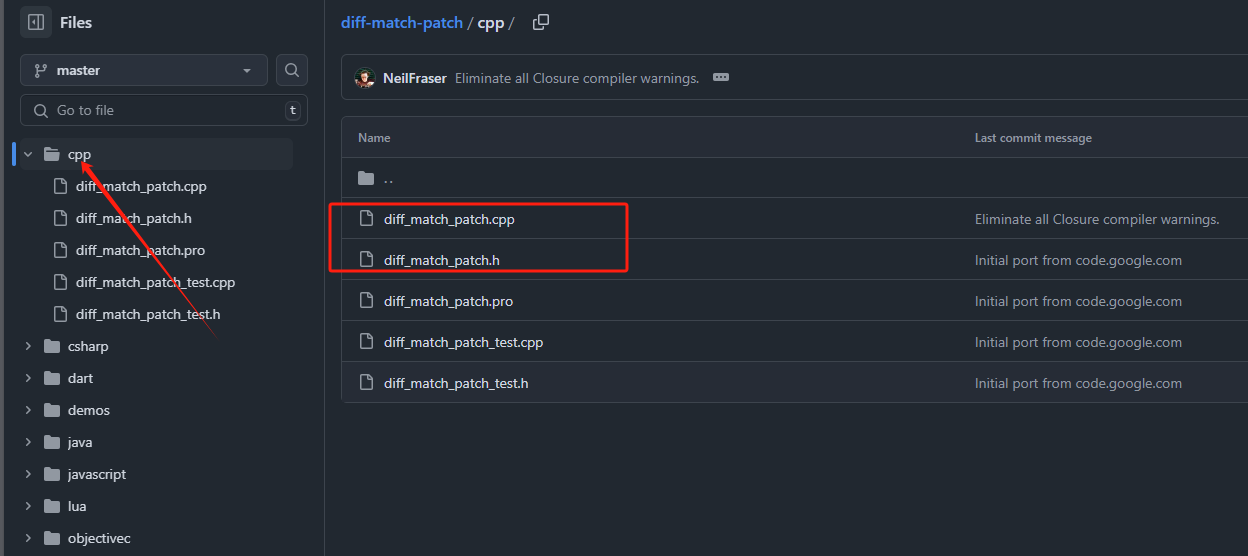Click Initial port message on diff_match_patch_test.h row
1248x556 pixels.
[1078, 383]
